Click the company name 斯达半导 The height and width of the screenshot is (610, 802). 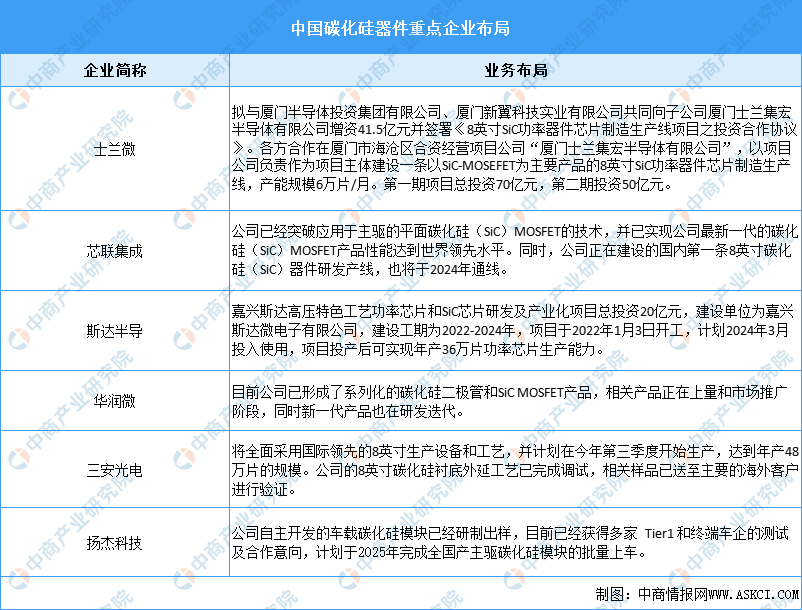115,331
